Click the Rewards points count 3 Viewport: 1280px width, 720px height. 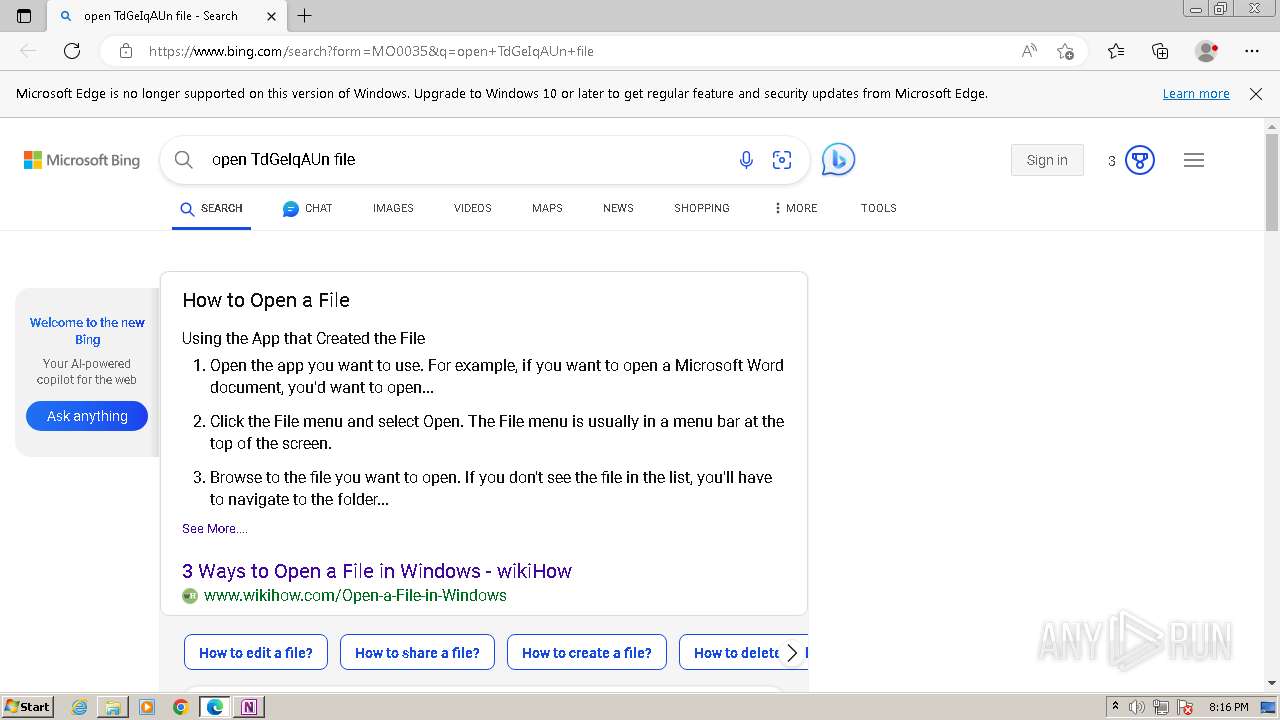pos(1111,160)
